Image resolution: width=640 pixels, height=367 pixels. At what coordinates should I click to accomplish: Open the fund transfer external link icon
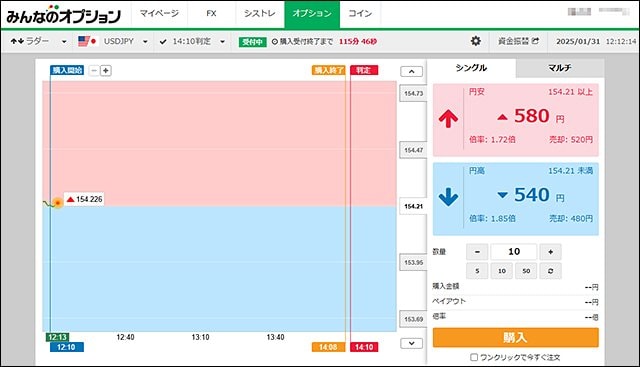tap(536, 41)
